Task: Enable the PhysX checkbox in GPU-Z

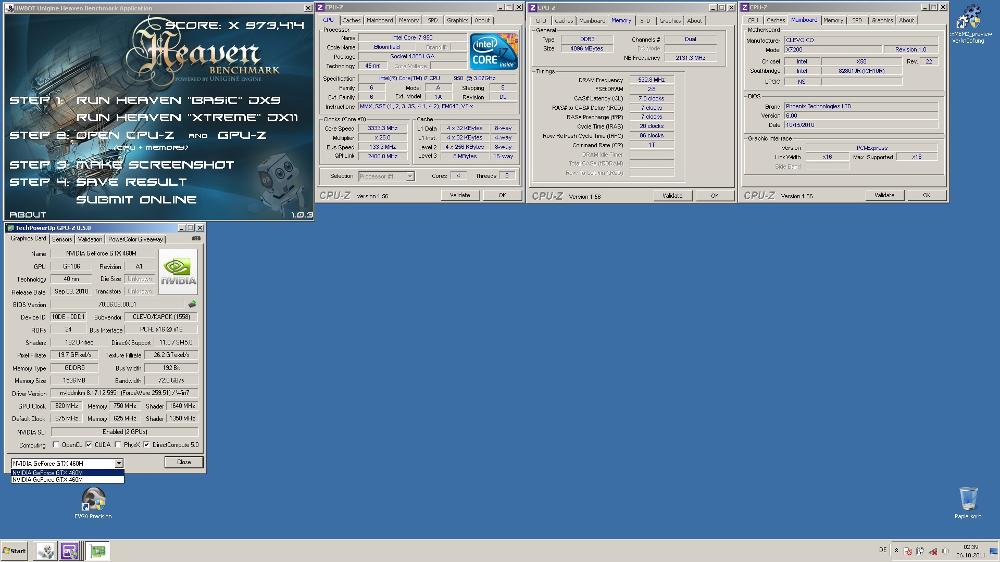Action: point(118,445)
